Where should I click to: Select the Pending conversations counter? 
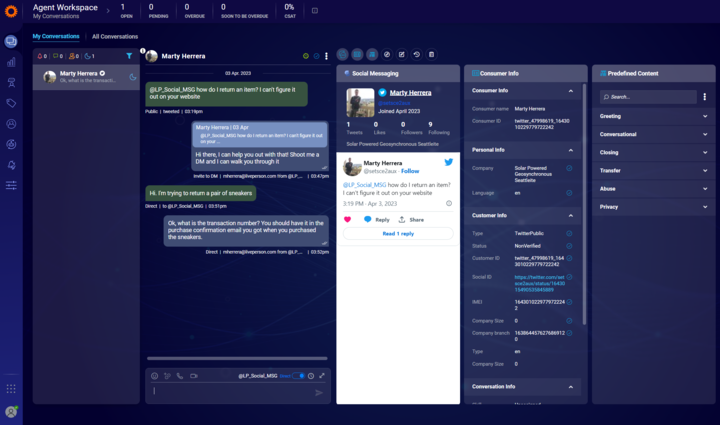click(x=158, y=11)
